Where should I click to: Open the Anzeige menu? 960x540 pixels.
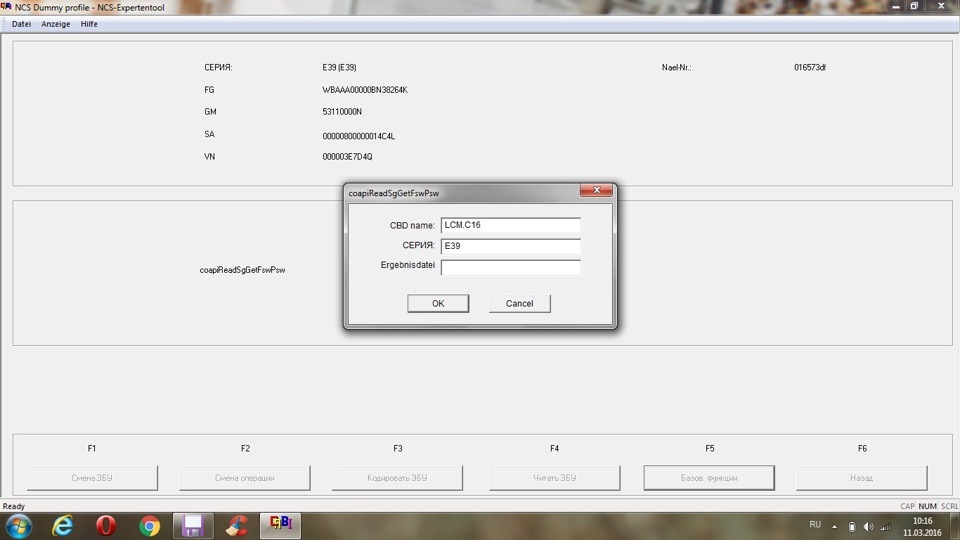[x=56, y=24]
